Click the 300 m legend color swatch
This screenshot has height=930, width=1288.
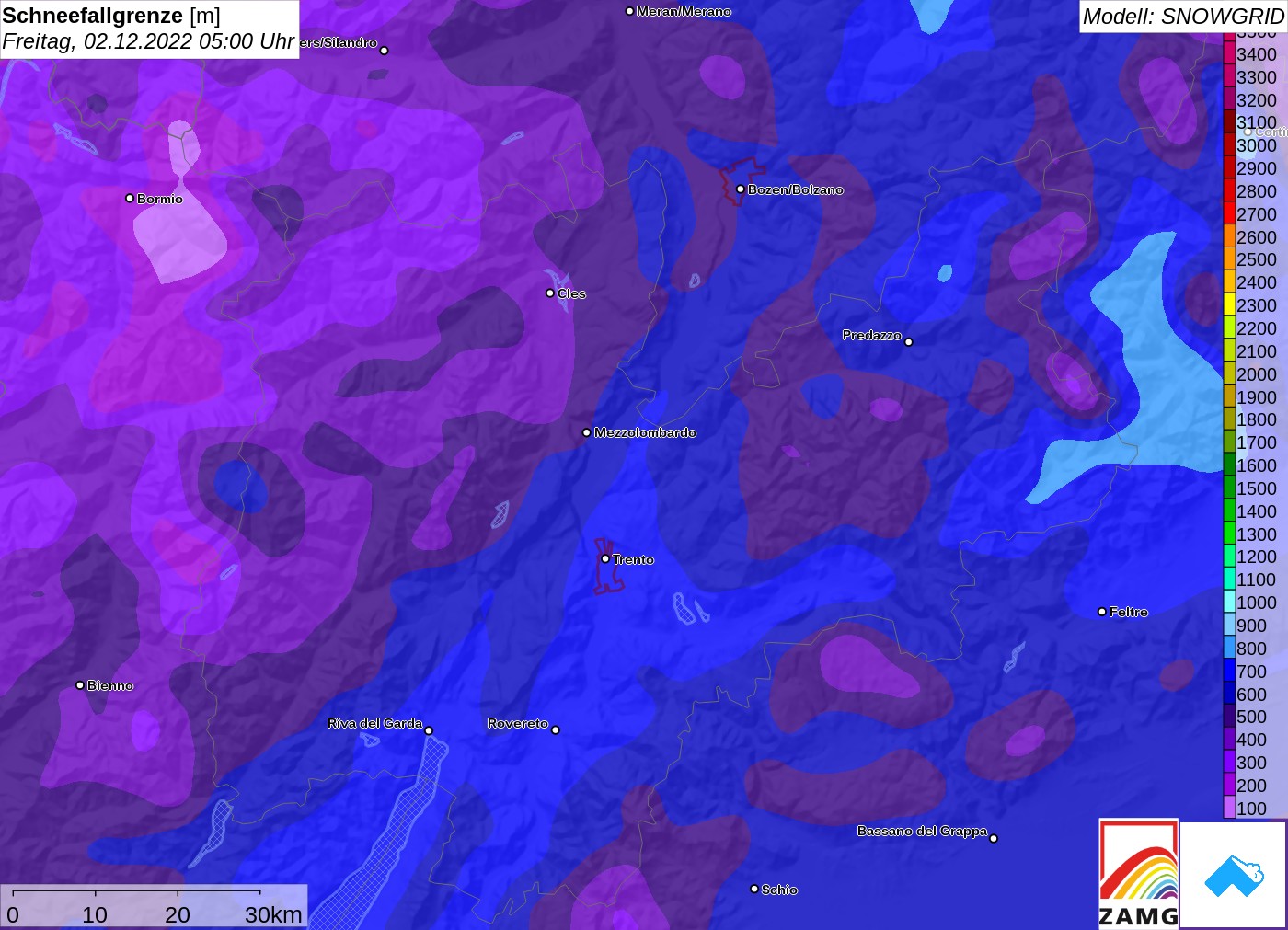click(x=1229, y=762)
